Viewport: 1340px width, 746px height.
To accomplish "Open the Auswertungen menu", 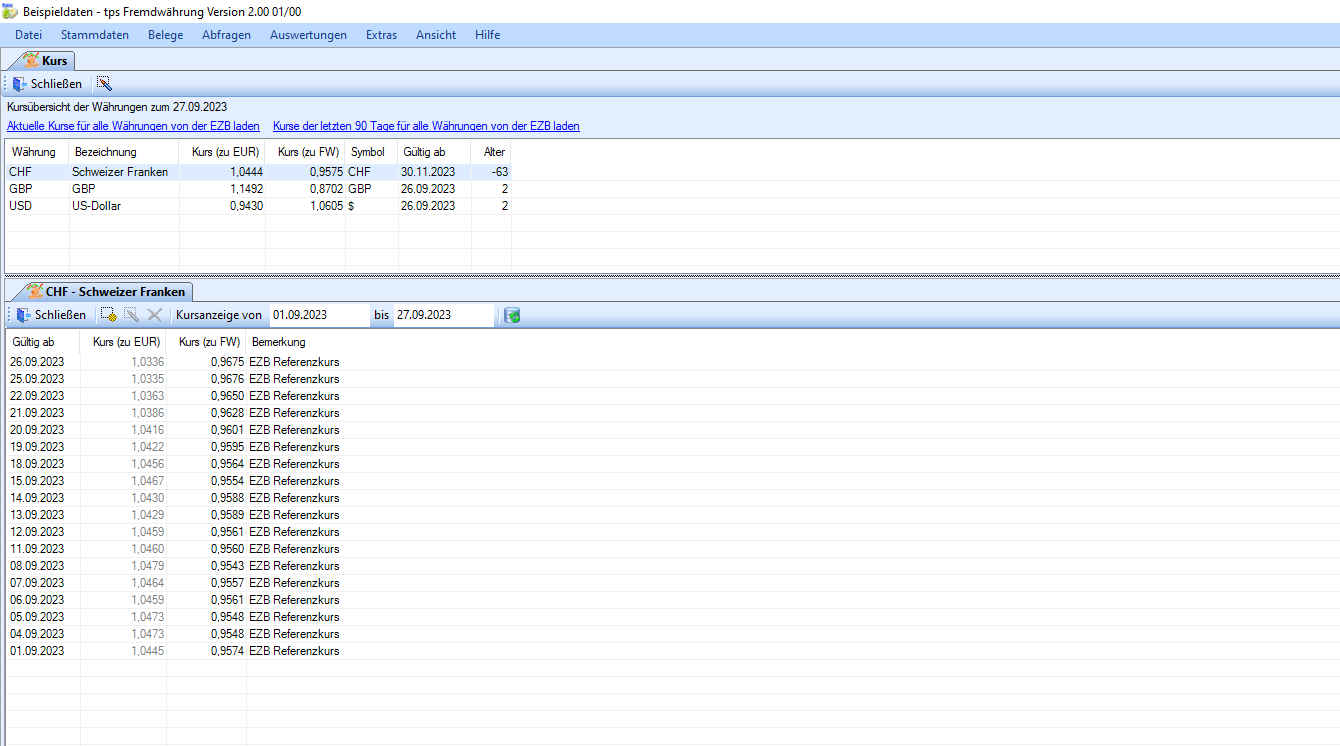I will click(308, 35).
